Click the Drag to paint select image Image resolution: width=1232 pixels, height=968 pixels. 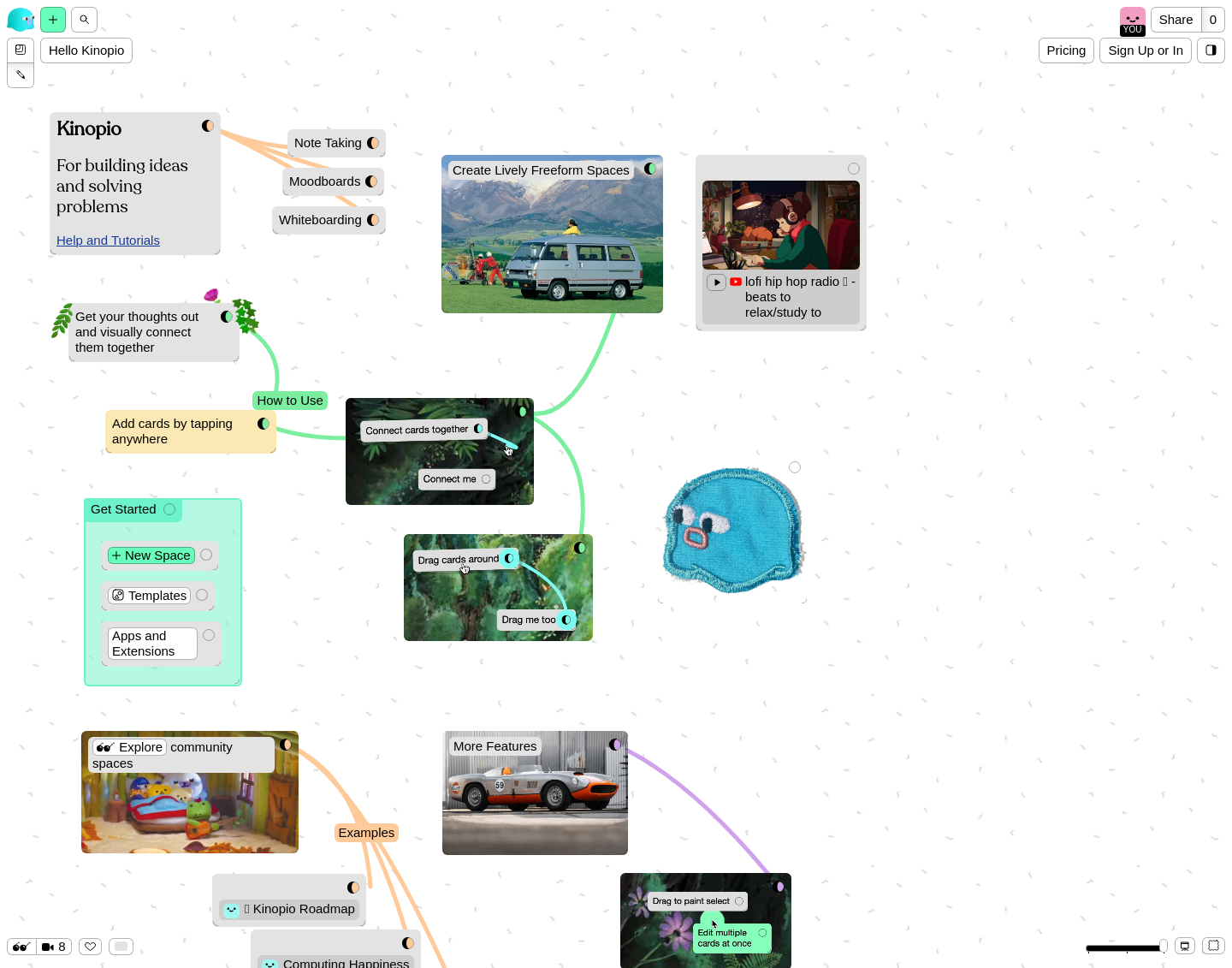click(706, 920)
